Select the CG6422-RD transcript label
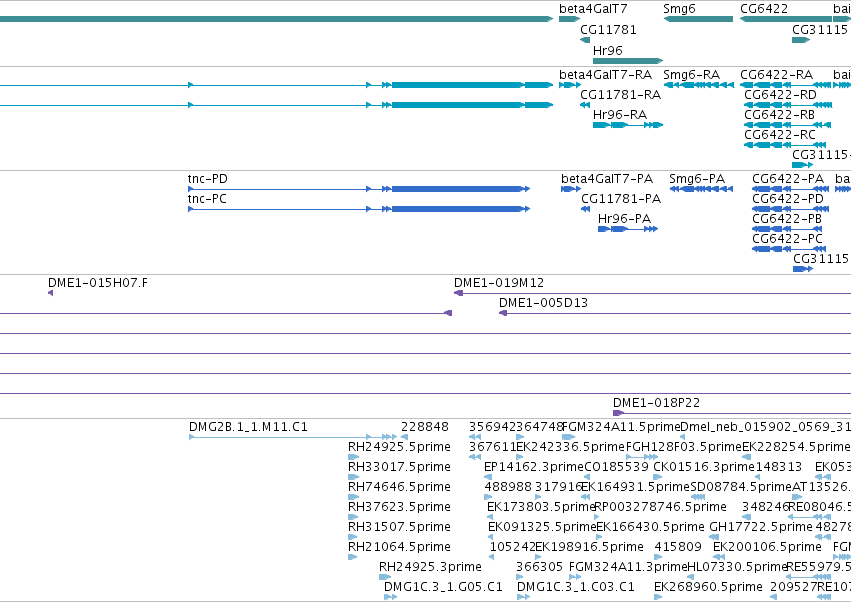 tap(780, 95)
